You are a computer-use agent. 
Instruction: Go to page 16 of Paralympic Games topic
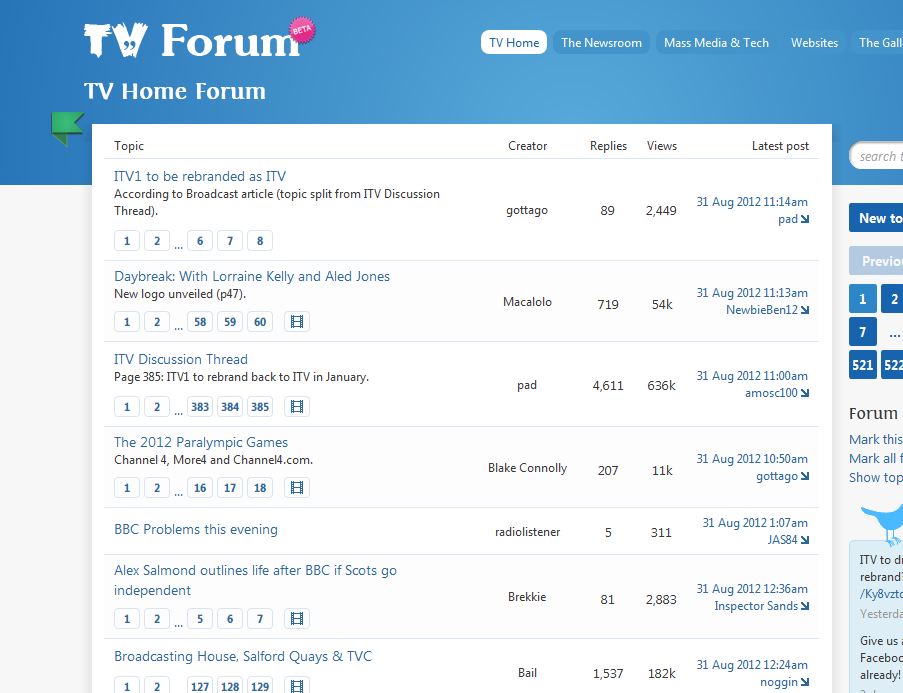coord(200,487)
